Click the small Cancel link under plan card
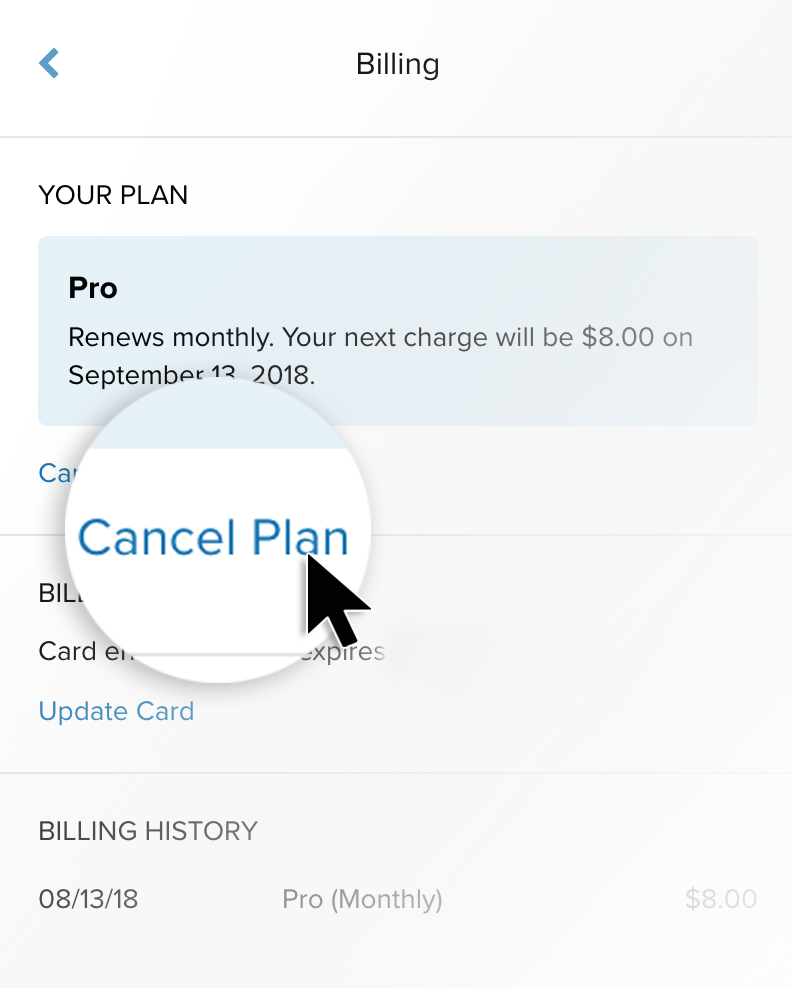This screenshot has height=988, width=792. click(x=55, y=473)
